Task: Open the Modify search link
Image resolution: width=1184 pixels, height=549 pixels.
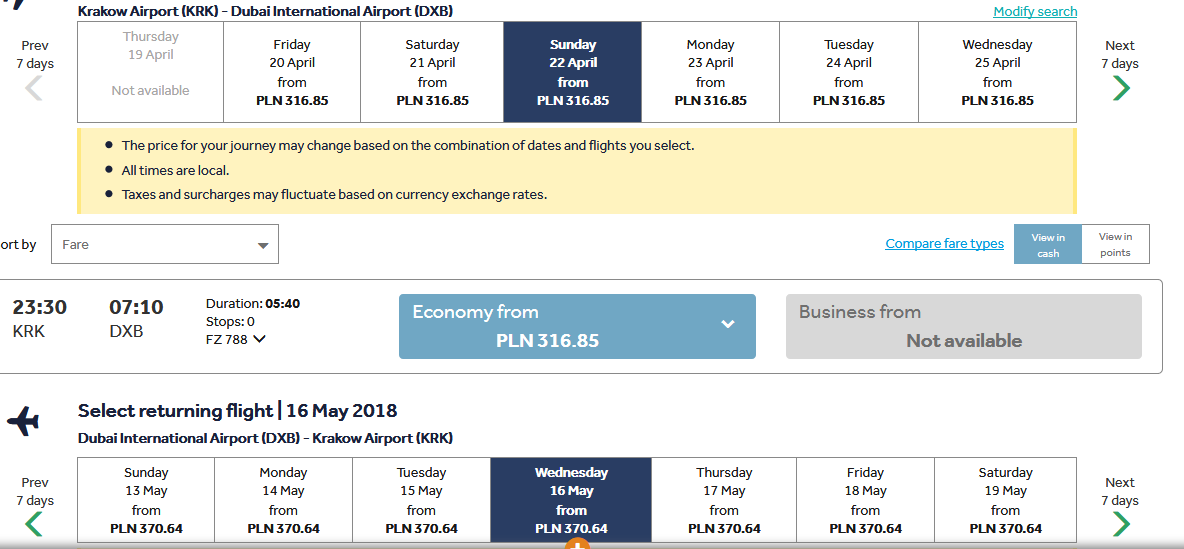Action: (1035, 11)
